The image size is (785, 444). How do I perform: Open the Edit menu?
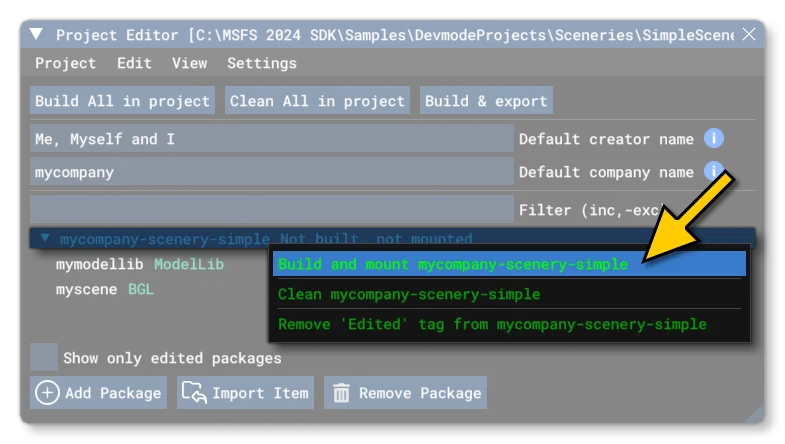coord(134,63)
